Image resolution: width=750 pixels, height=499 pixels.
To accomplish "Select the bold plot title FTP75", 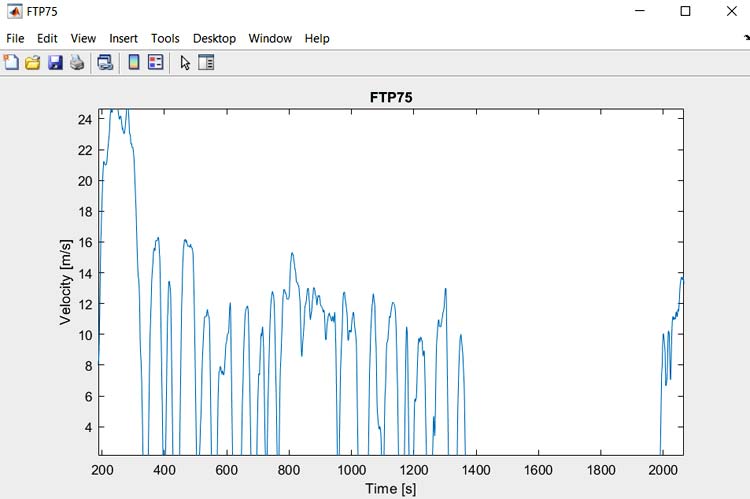I will [391, 98].
